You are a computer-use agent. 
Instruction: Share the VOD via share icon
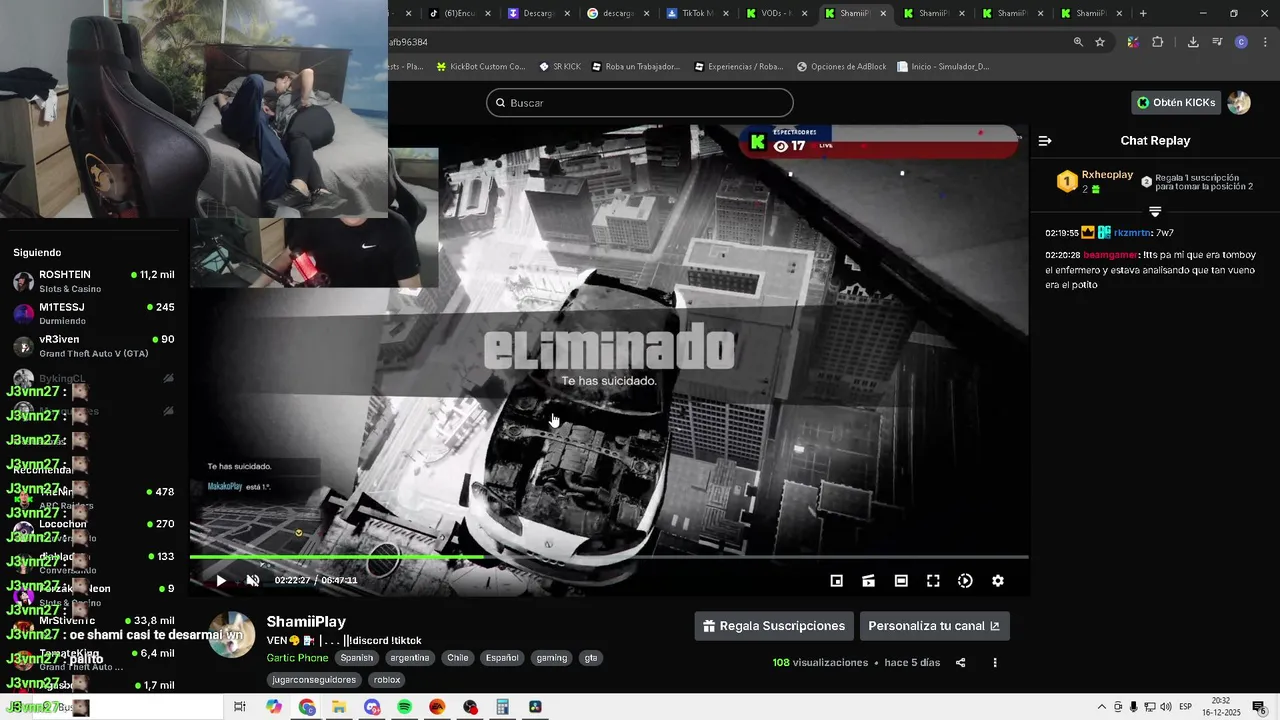(x=961, y=663)
